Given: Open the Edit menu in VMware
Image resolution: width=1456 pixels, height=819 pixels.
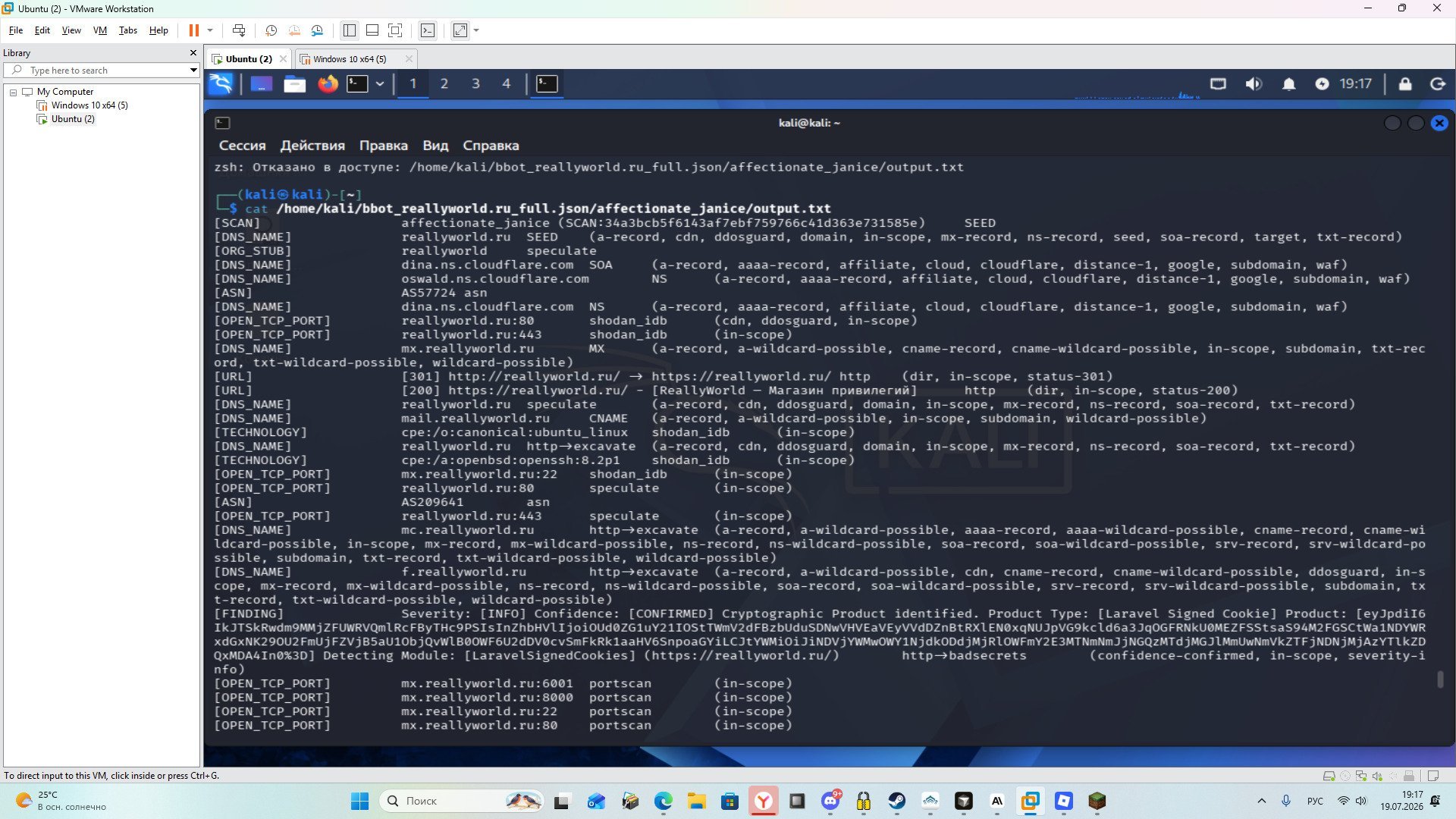Looking at the screenshot, I should (x=42, y=30).
